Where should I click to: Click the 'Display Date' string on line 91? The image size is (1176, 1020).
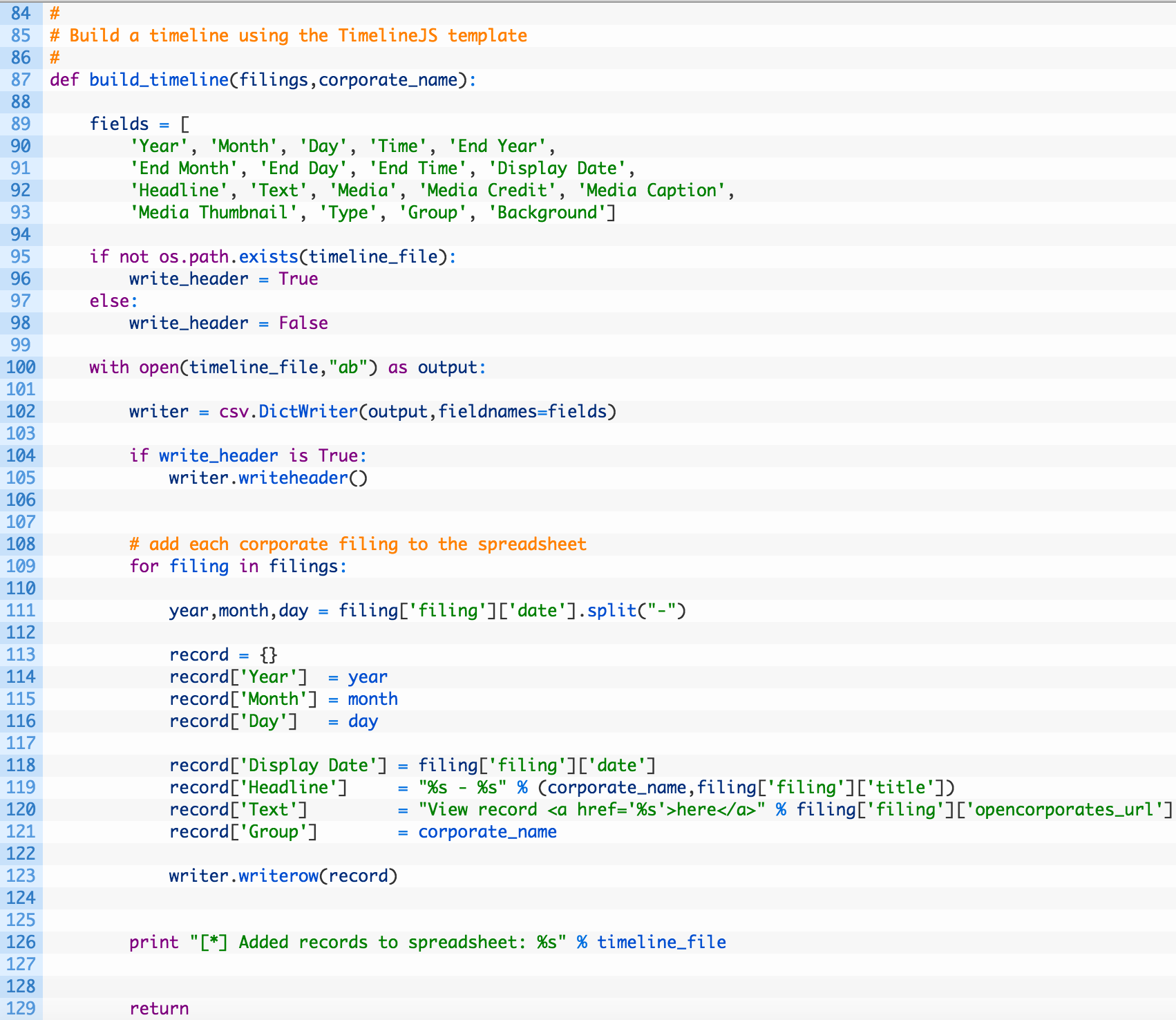pos(557,169)
